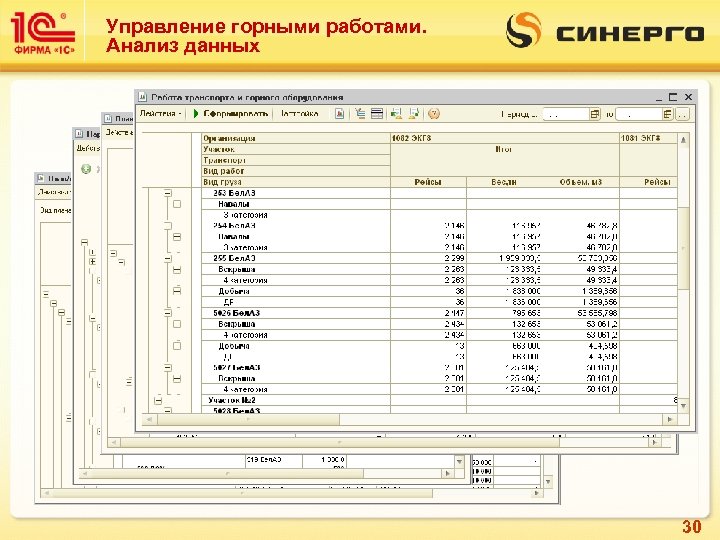Viewport: 720px width, 540px height.
Task: Click the period end date field
Action: tap(638, 114)
